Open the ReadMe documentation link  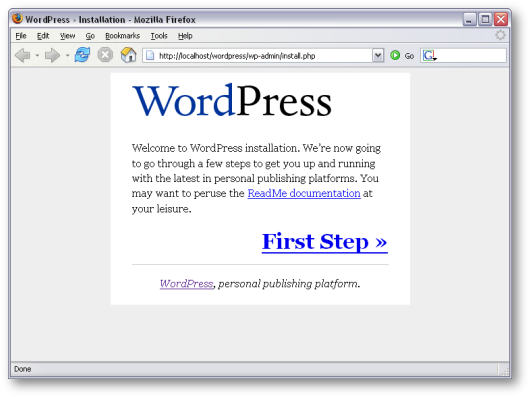click(304, 193)
